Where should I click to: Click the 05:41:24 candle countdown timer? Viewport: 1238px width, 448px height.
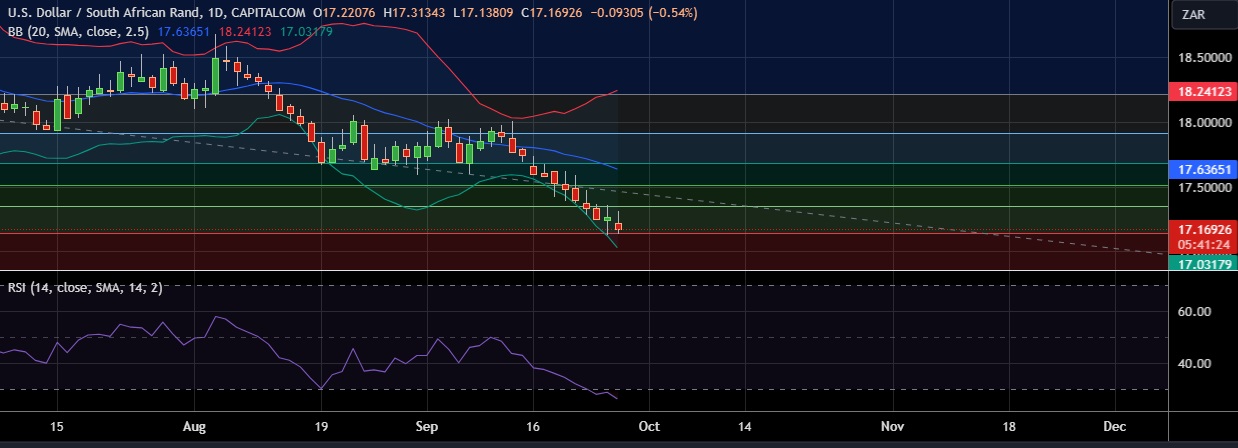coord(1201,243)
